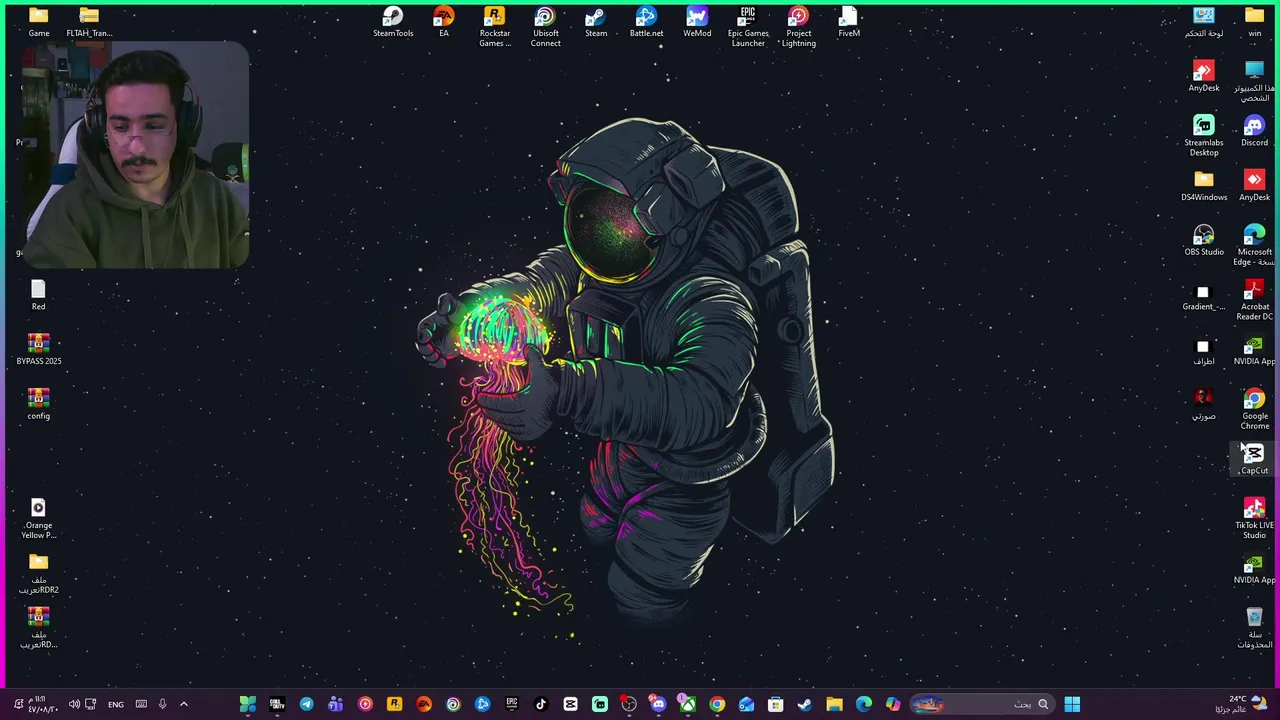Select the DS4Windows folder icon
Screen dimensions: 1280x720
point(1204,186)
